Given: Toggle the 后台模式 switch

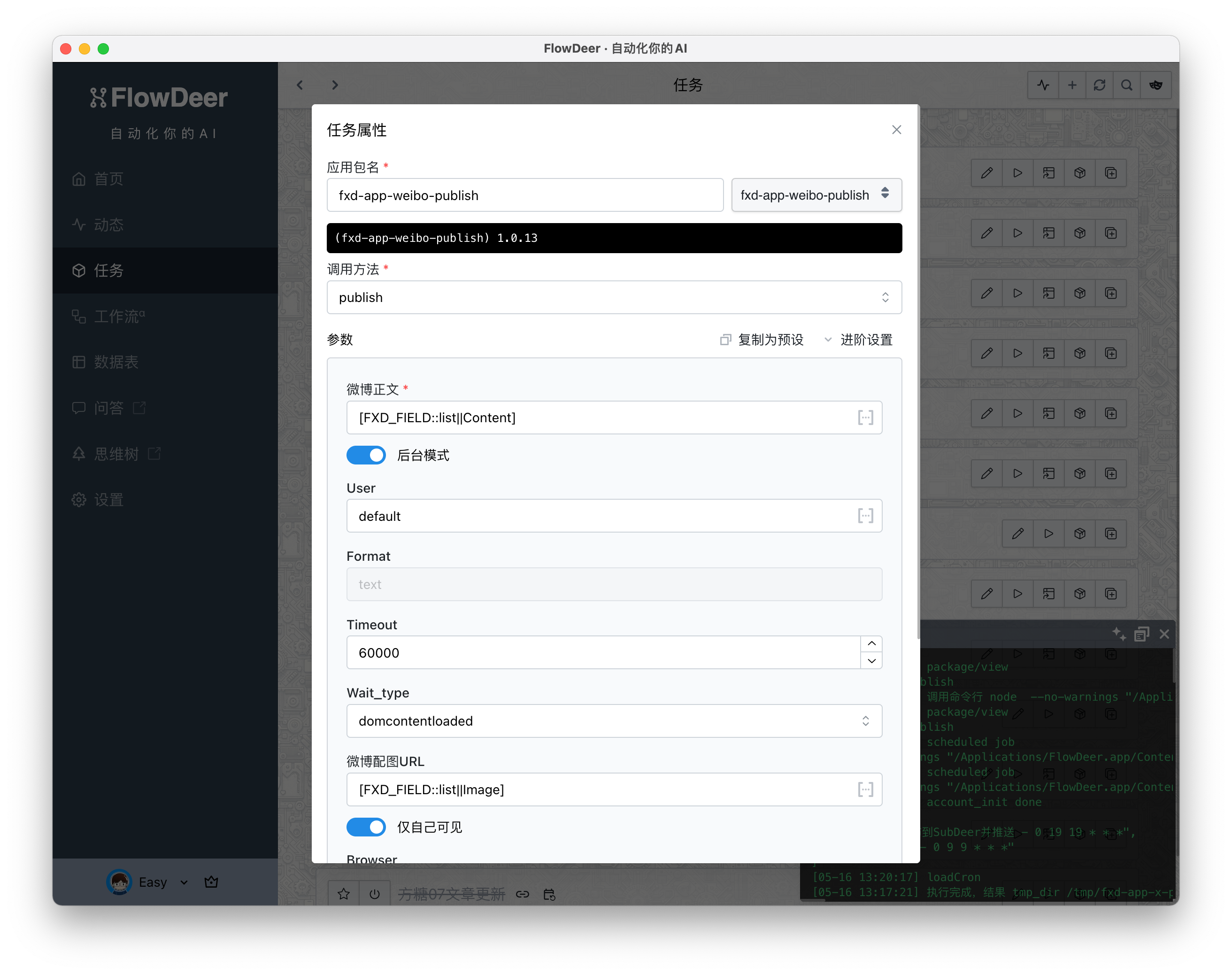Looking at the screenshot, I should point(366,455).
